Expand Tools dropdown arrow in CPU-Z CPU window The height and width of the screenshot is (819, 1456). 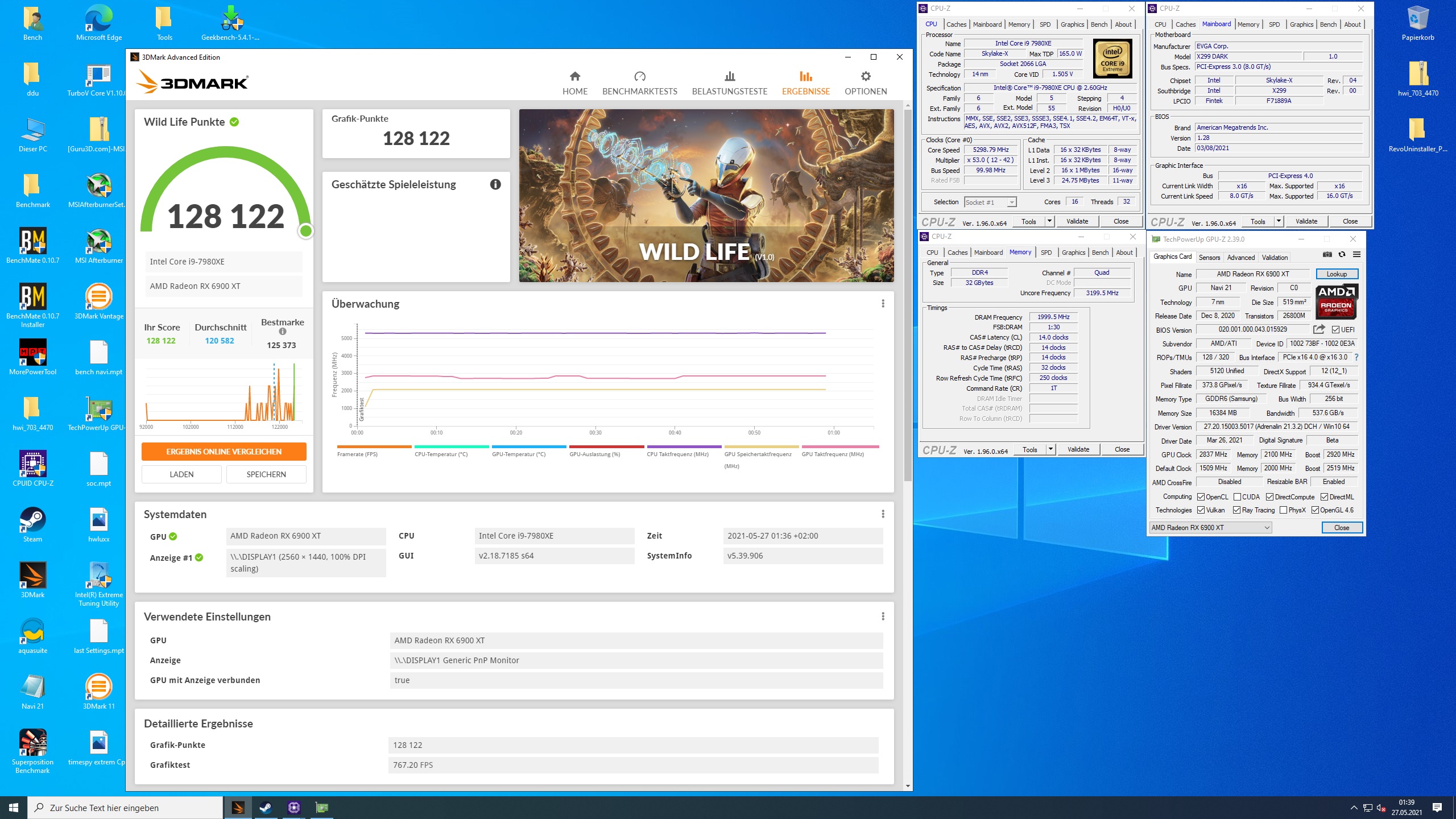pyautogui.click(x=1049, y=221)
